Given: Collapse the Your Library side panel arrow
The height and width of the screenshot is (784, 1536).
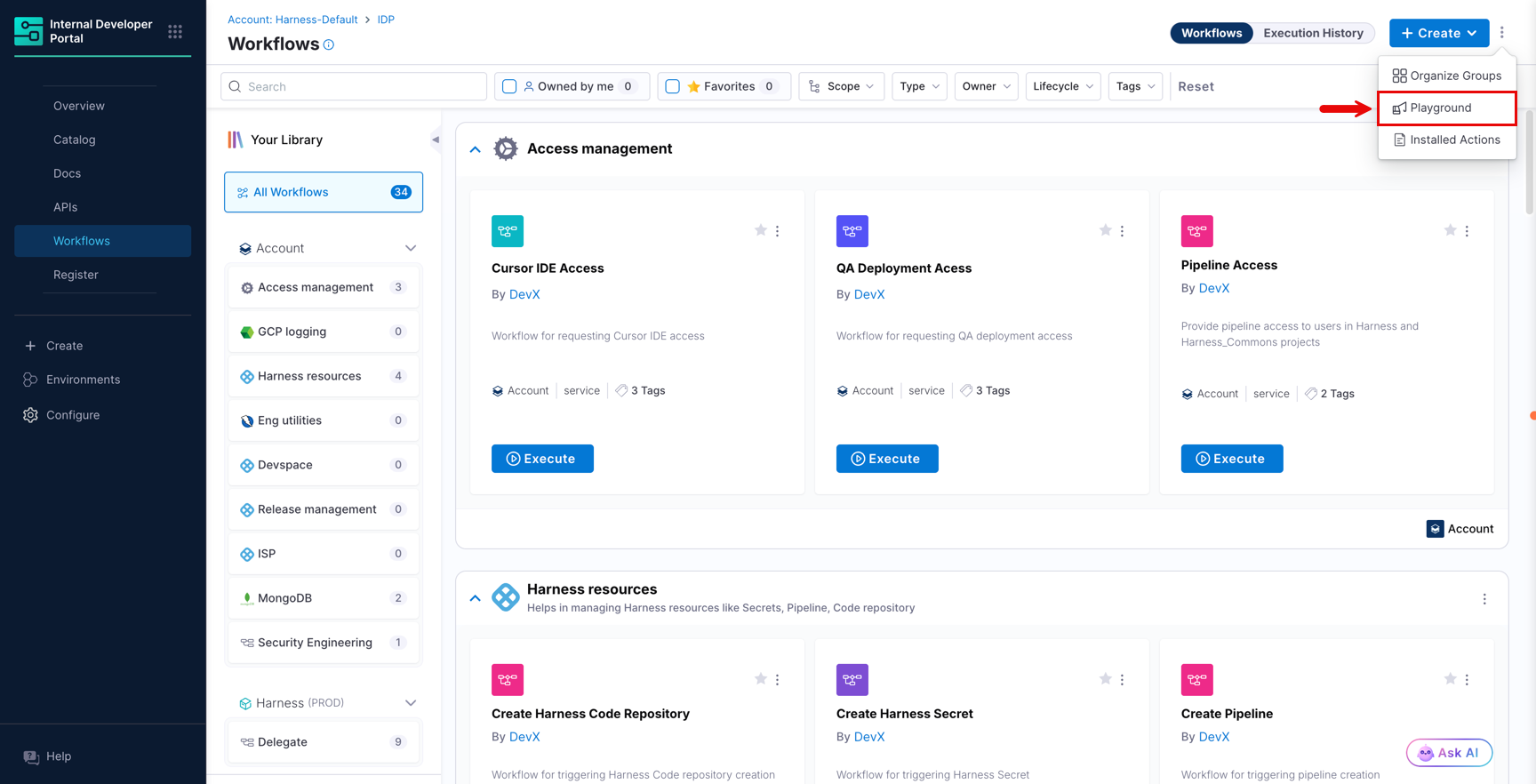Looking at the screenshot, I should pos(436,140).
